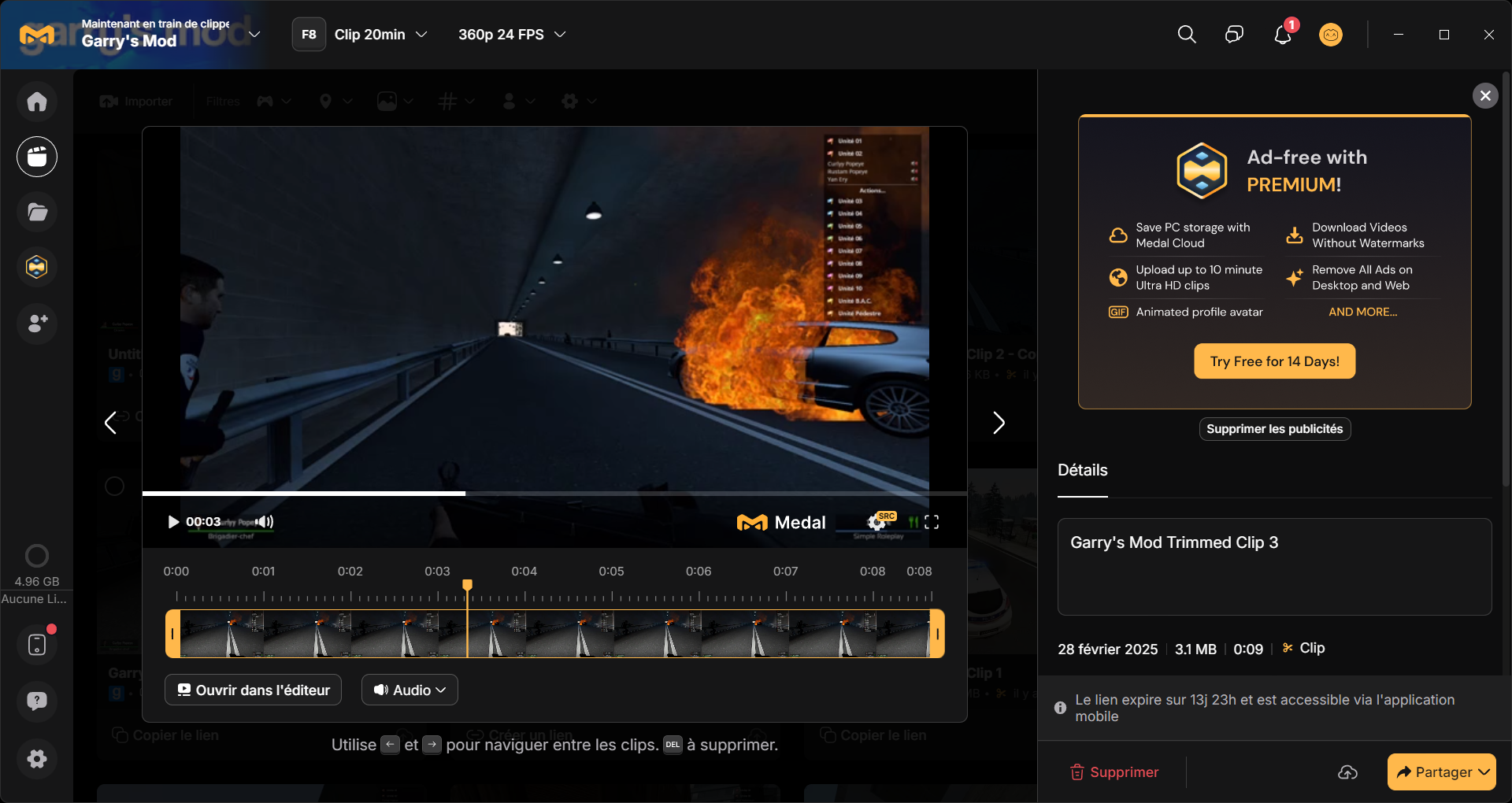
Task: Open the Clips library in the sidebar
Action: [37, 157]
